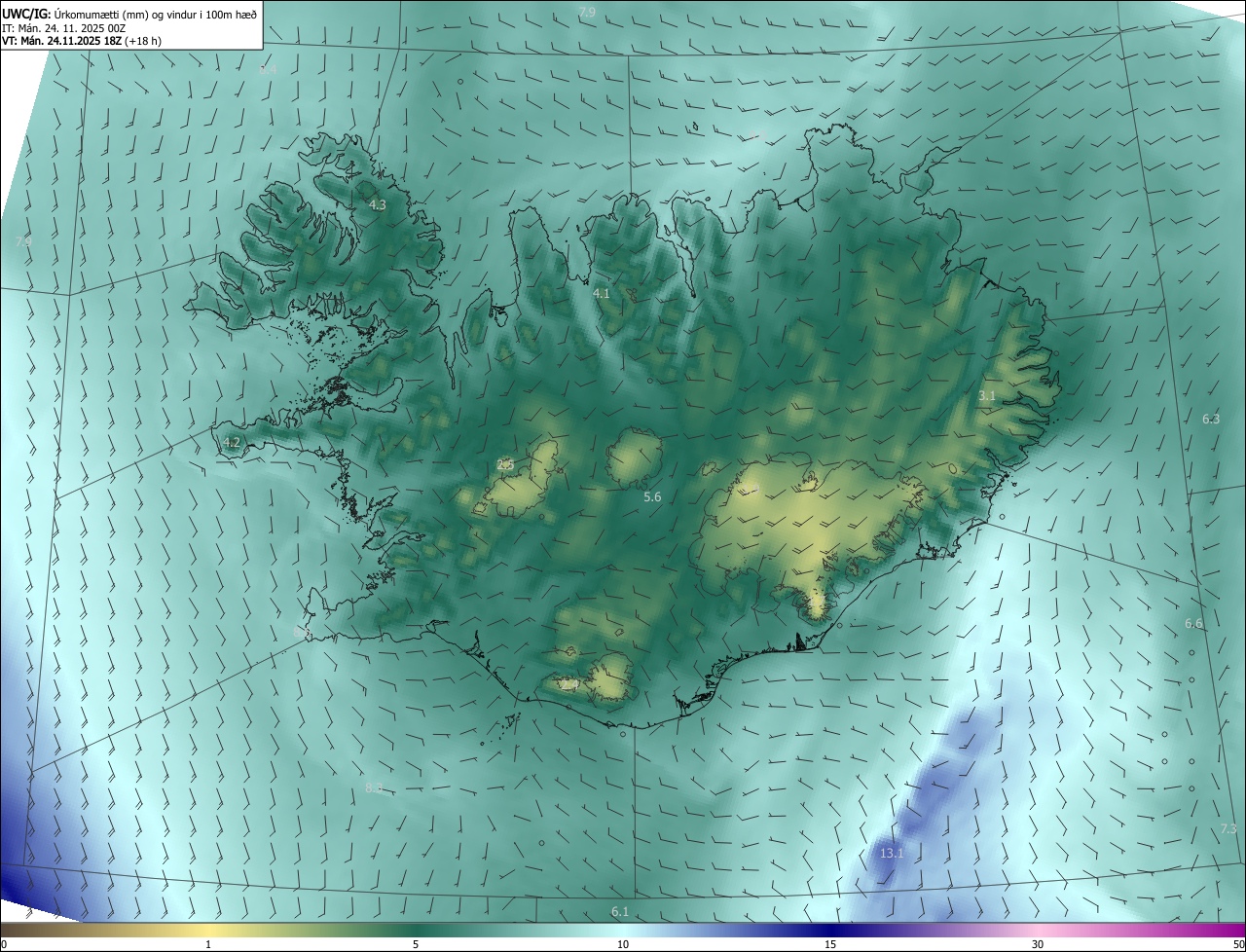Click the 4.2 value on the western peninsula

(x=231, y=442)
